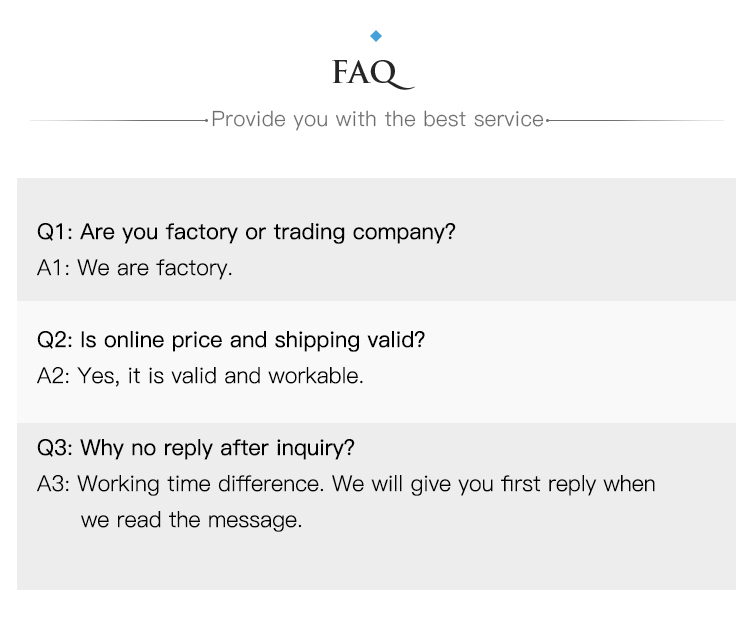Select question Q2 about online price and shipping
The image size is (750, 619).
coord(231,340)
